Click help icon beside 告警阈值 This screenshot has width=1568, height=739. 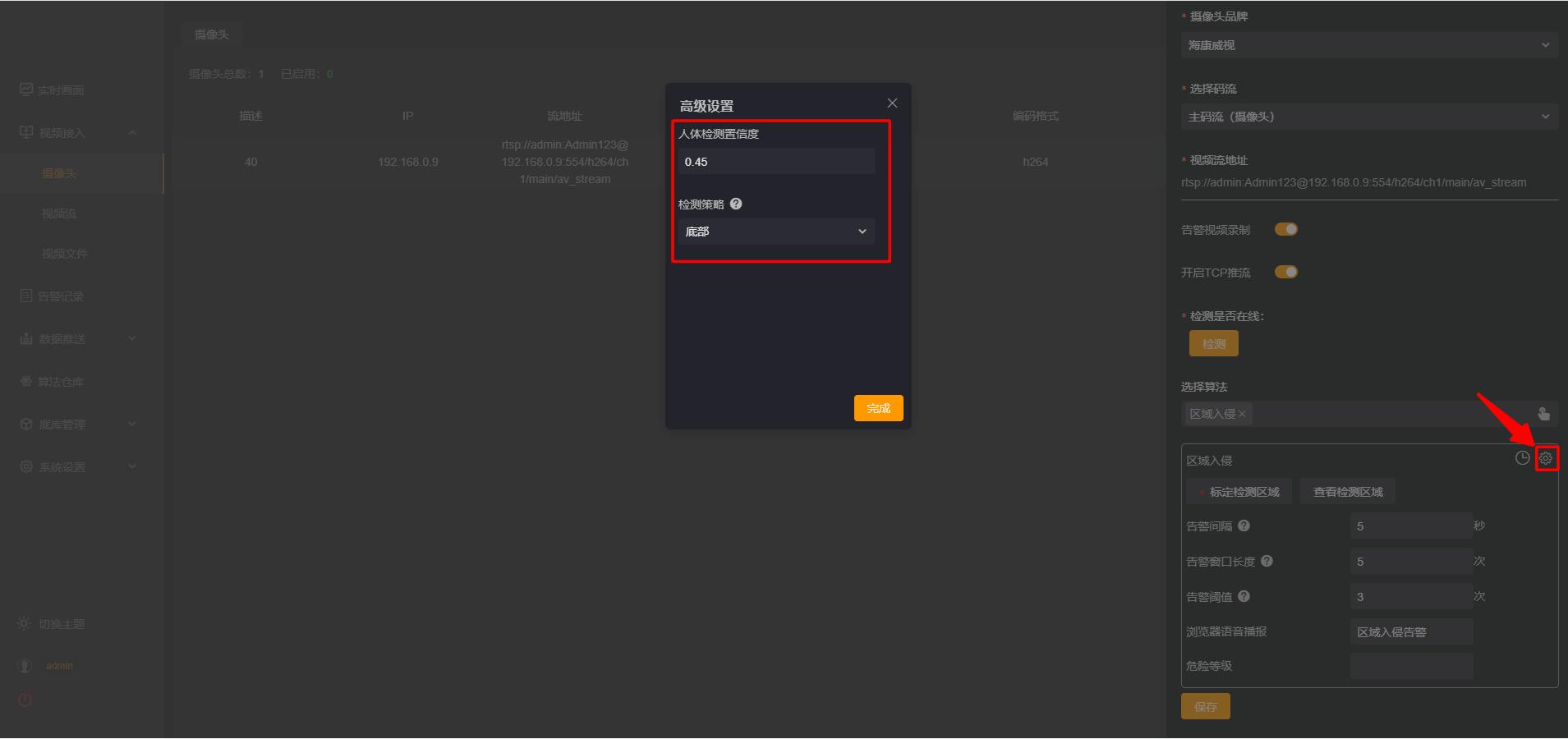[1244, 596]
